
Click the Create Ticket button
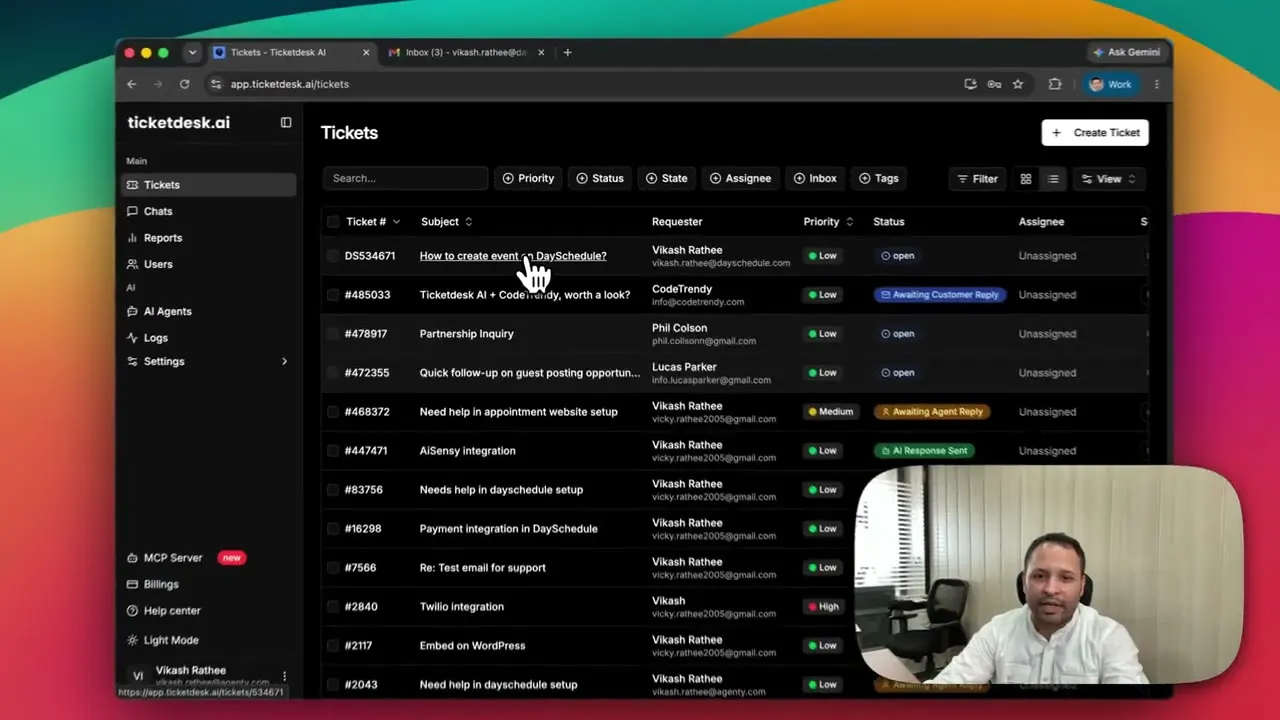tap(1095, 133)
